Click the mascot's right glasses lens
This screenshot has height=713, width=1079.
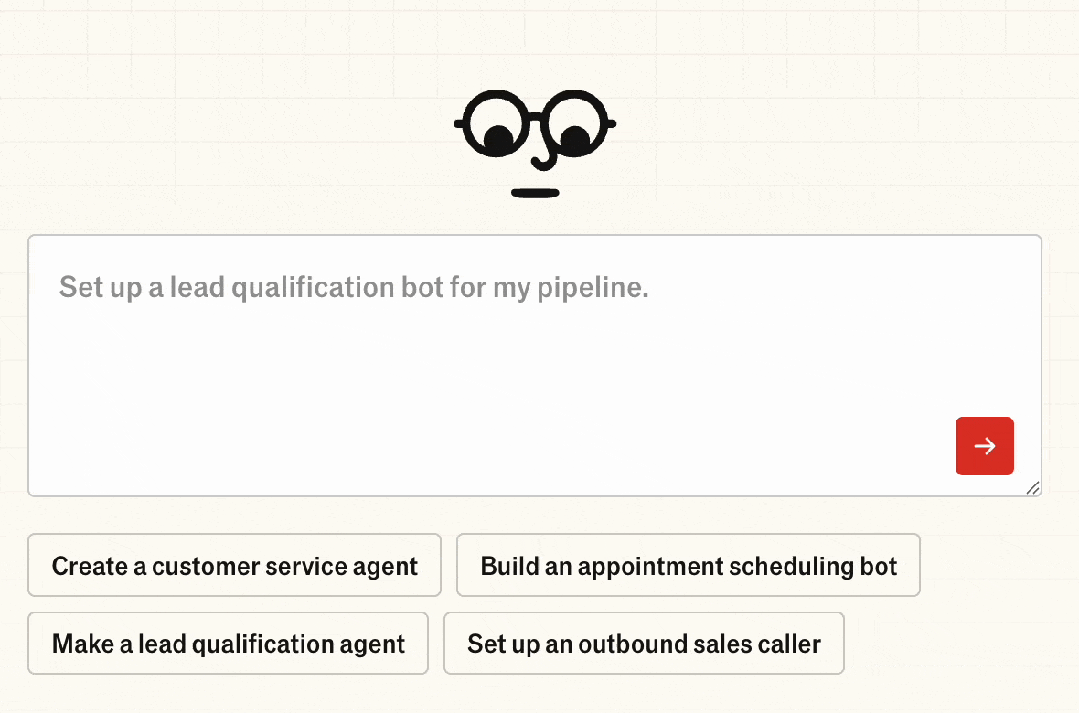pyautogui.click(x=575, y=124)
